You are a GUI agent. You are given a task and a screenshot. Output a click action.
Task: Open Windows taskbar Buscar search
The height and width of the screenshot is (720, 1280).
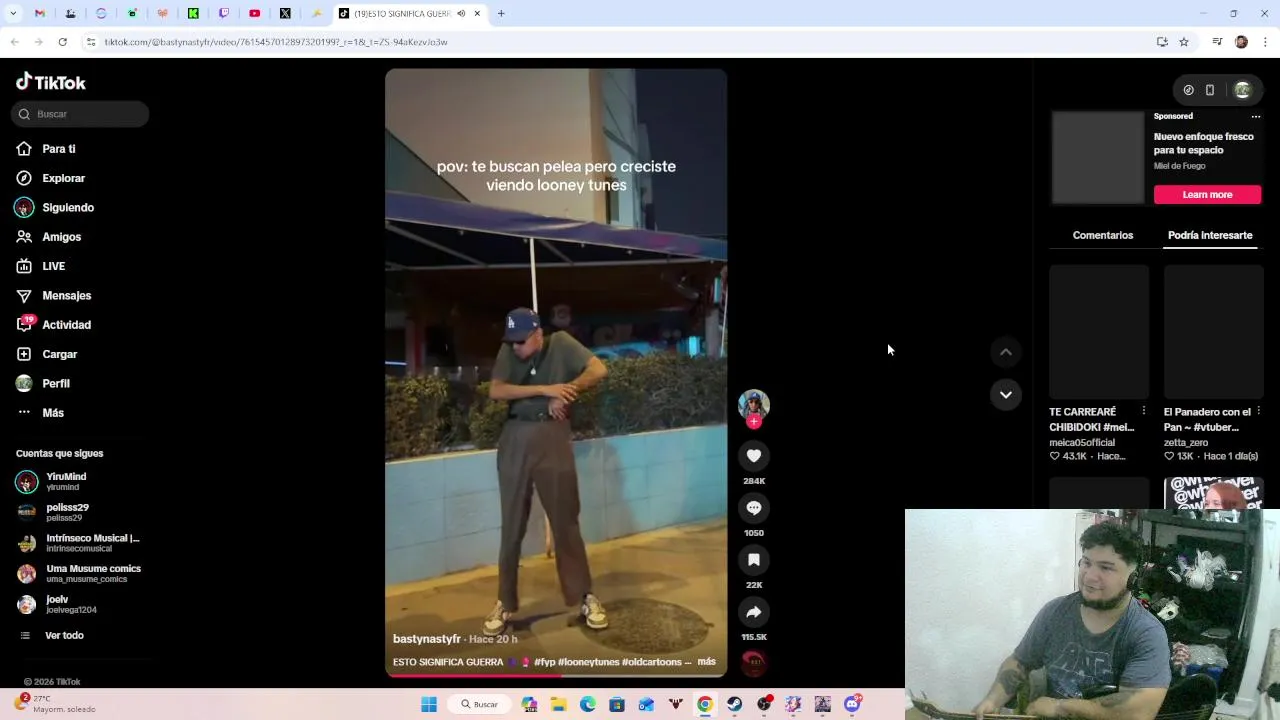click(479, 704)
